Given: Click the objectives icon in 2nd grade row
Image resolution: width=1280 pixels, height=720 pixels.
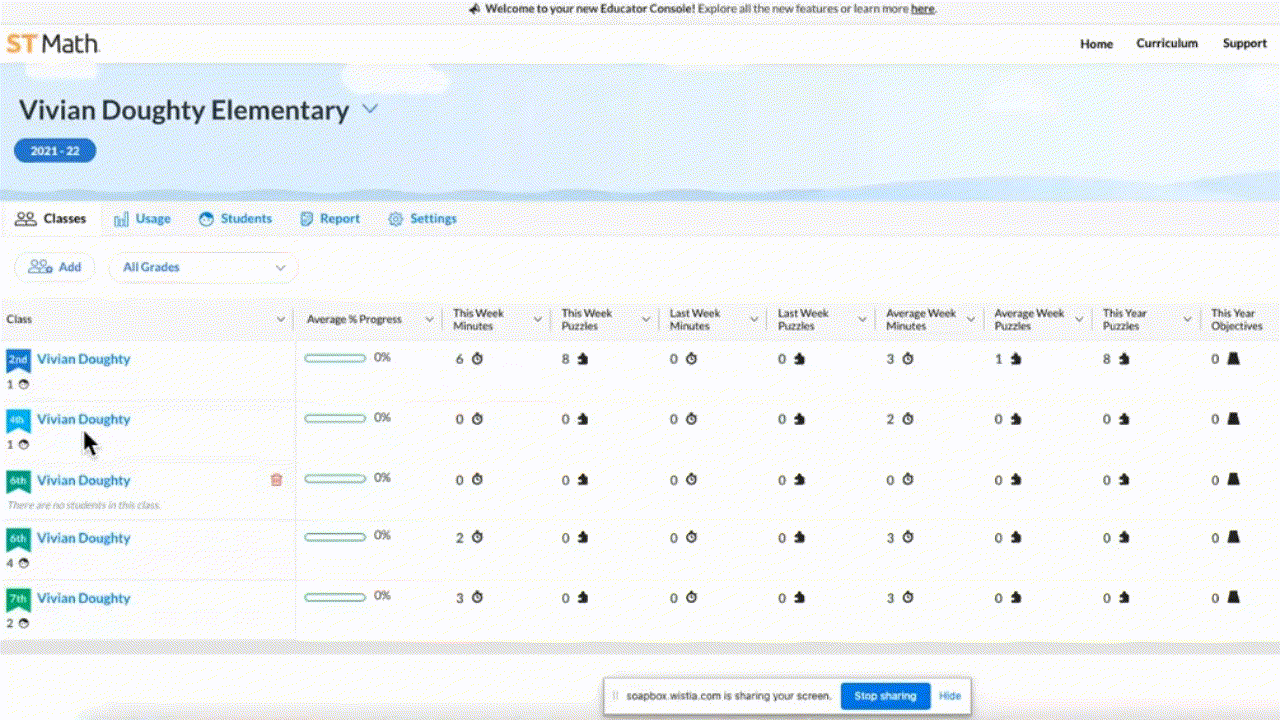Looking at the screenshot, I should pyautogui.click(x=1233, y=359).
